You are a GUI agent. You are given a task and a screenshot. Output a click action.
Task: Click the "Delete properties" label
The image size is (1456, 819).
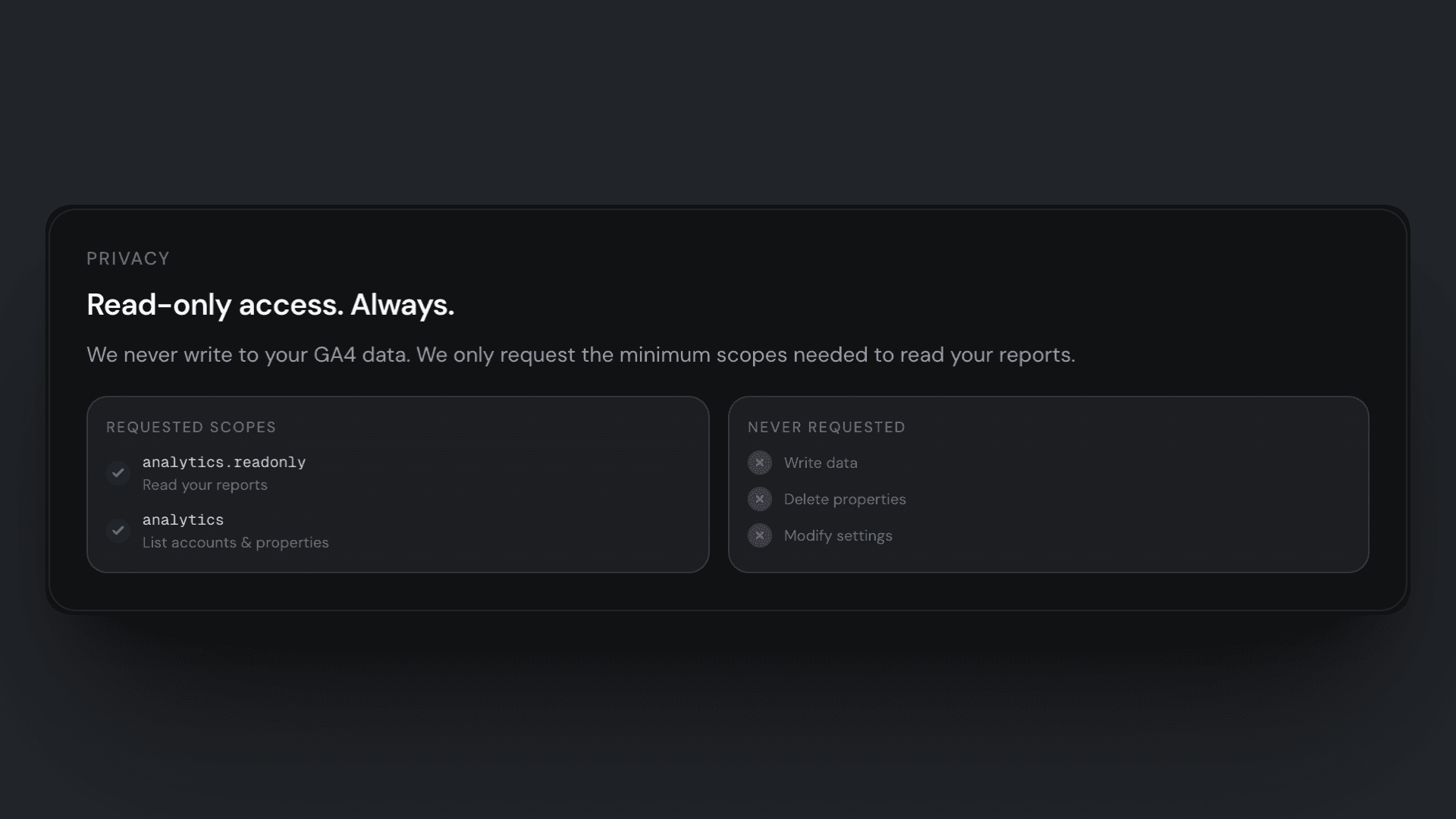click(x=845, y=499)
